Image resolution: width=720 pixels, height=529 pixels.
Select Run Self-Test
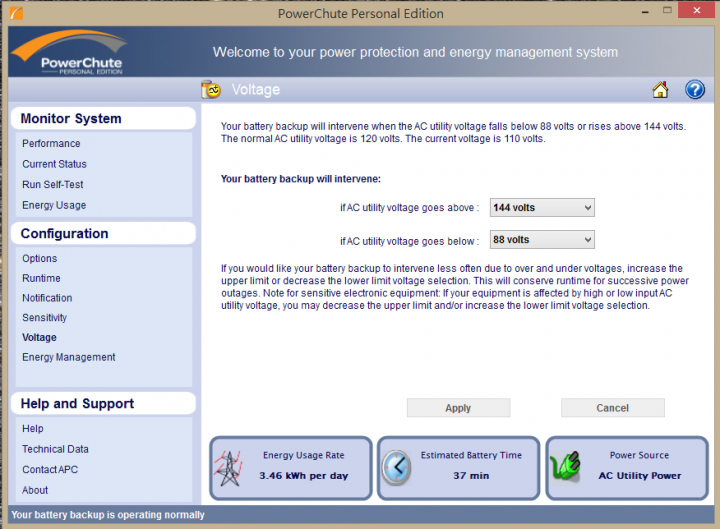[x=53, y=185]
